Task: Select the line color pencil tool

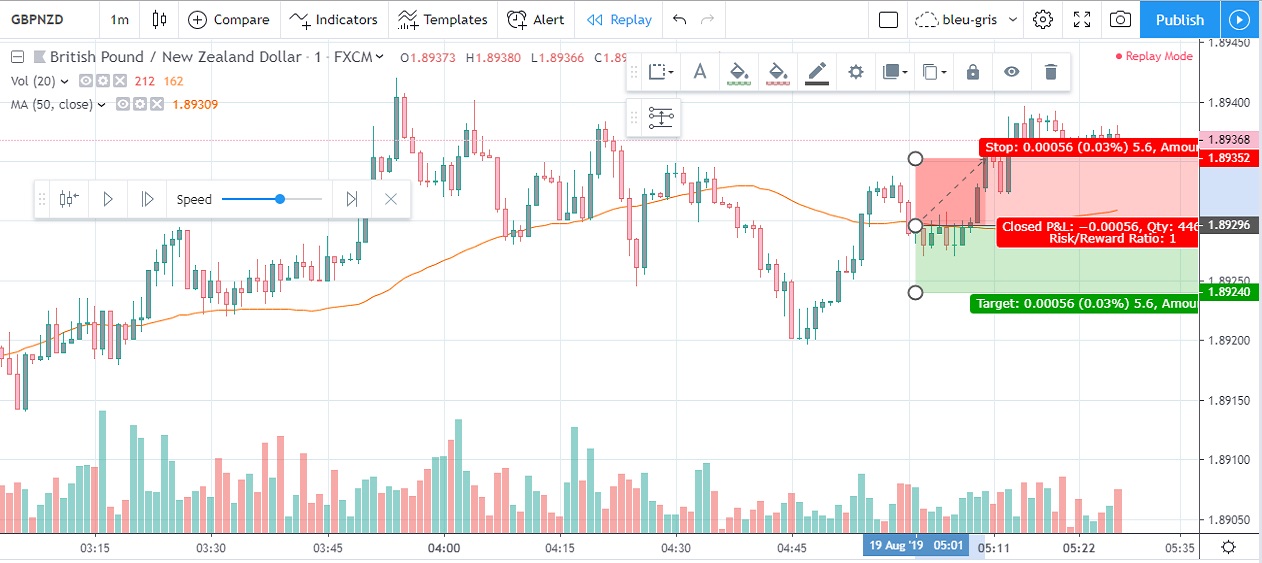Action: (817, 71)
